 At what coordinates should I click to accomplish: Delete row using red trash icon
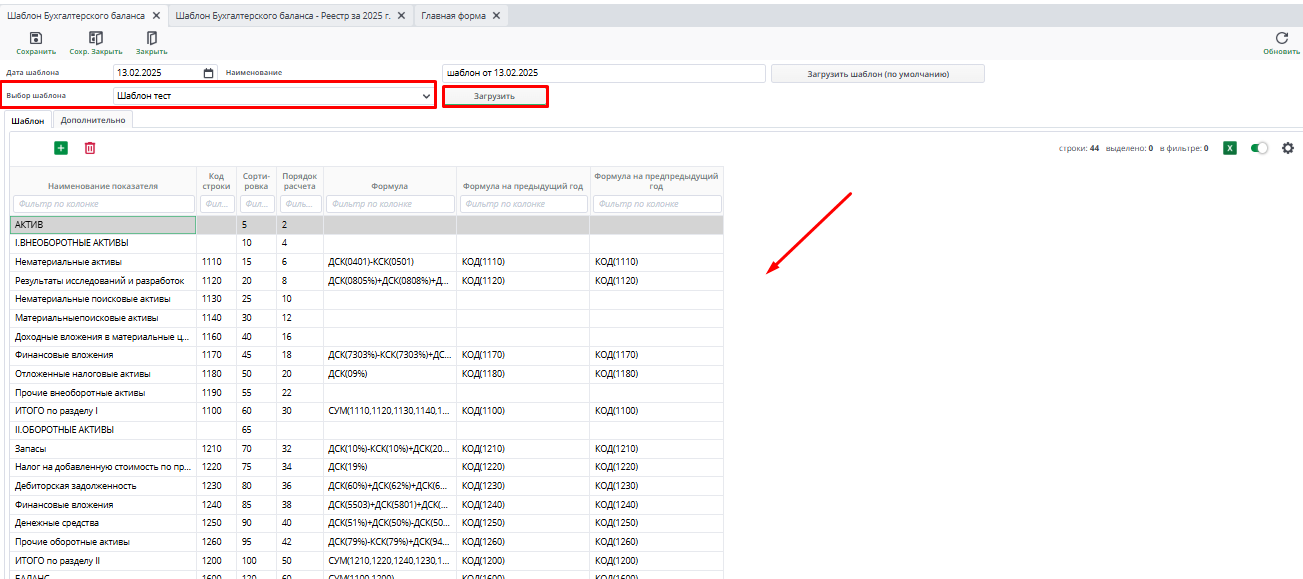(90, 148)
